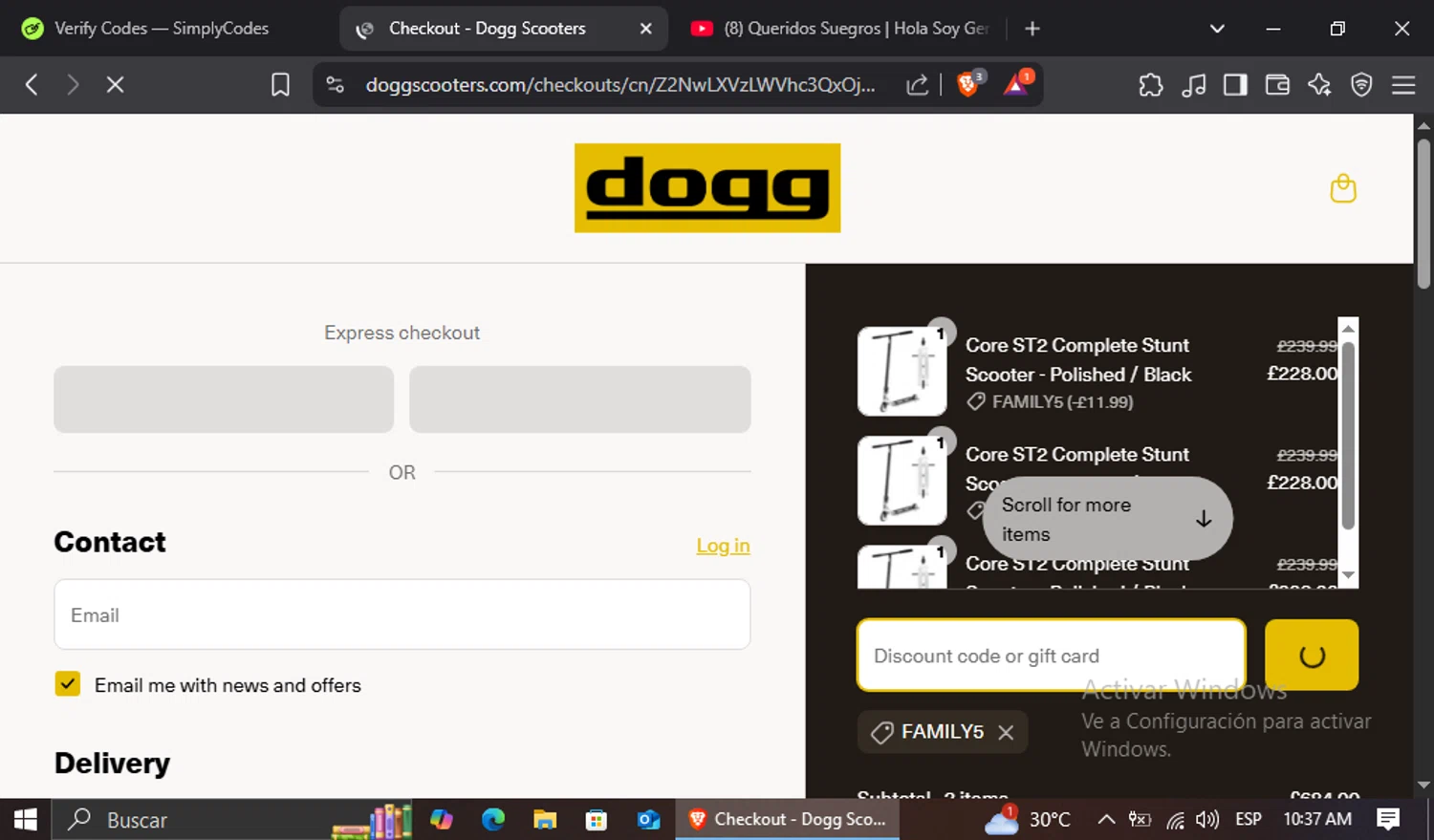Open the shopping bag cart icon
Screen dimensions: 1434x840
(1343, 188)
